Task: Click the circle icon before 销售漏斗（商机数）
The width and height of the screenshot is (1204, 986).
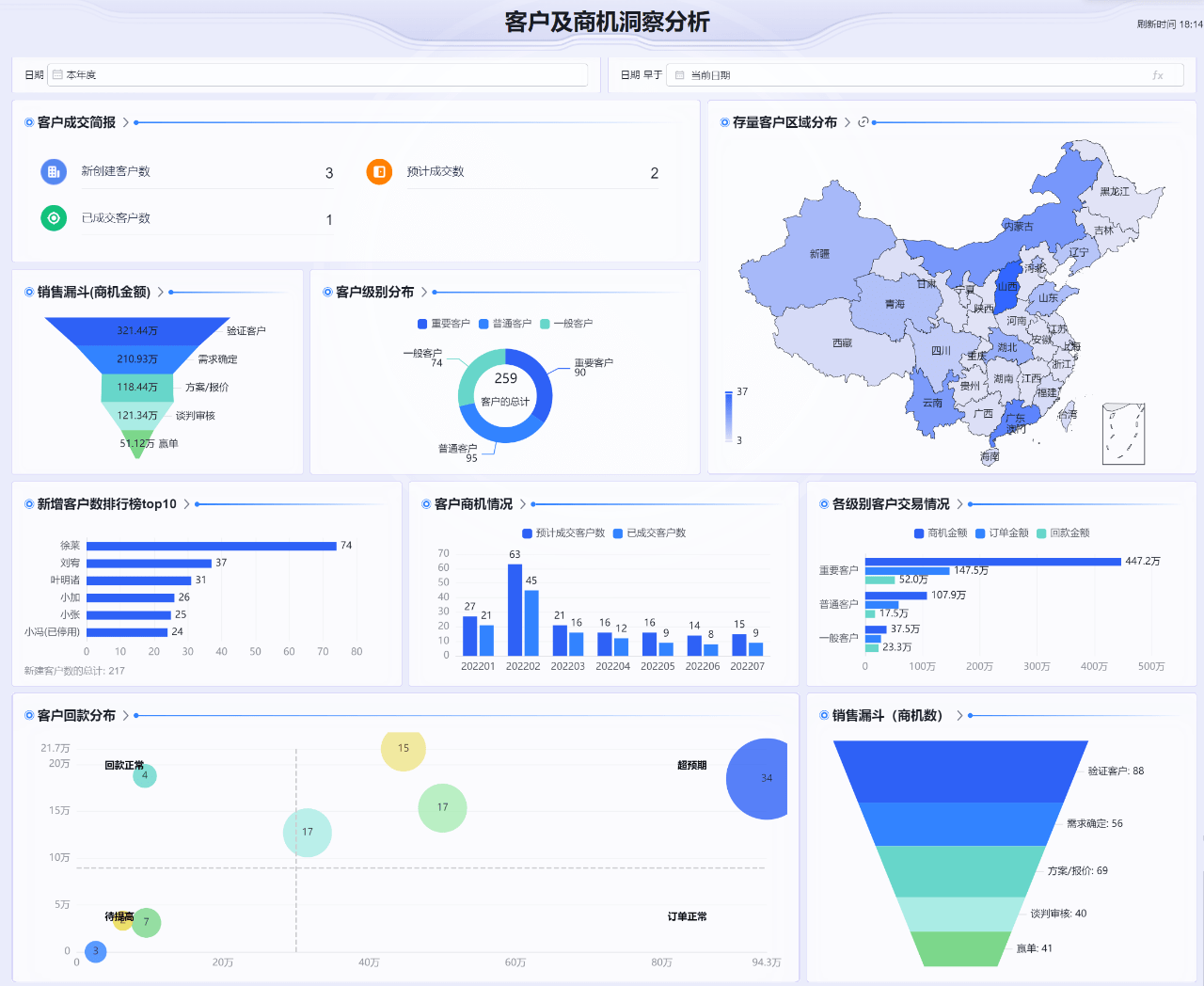Action: pyautogui.click(x=824, y=716)
